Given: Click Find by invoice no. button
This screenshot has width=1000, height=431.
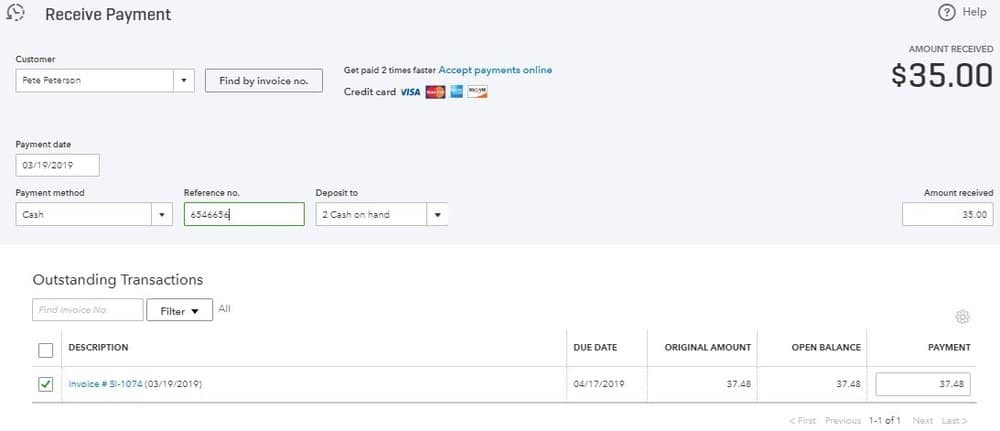Looking at the screenshot, I should tap(264, 81).
